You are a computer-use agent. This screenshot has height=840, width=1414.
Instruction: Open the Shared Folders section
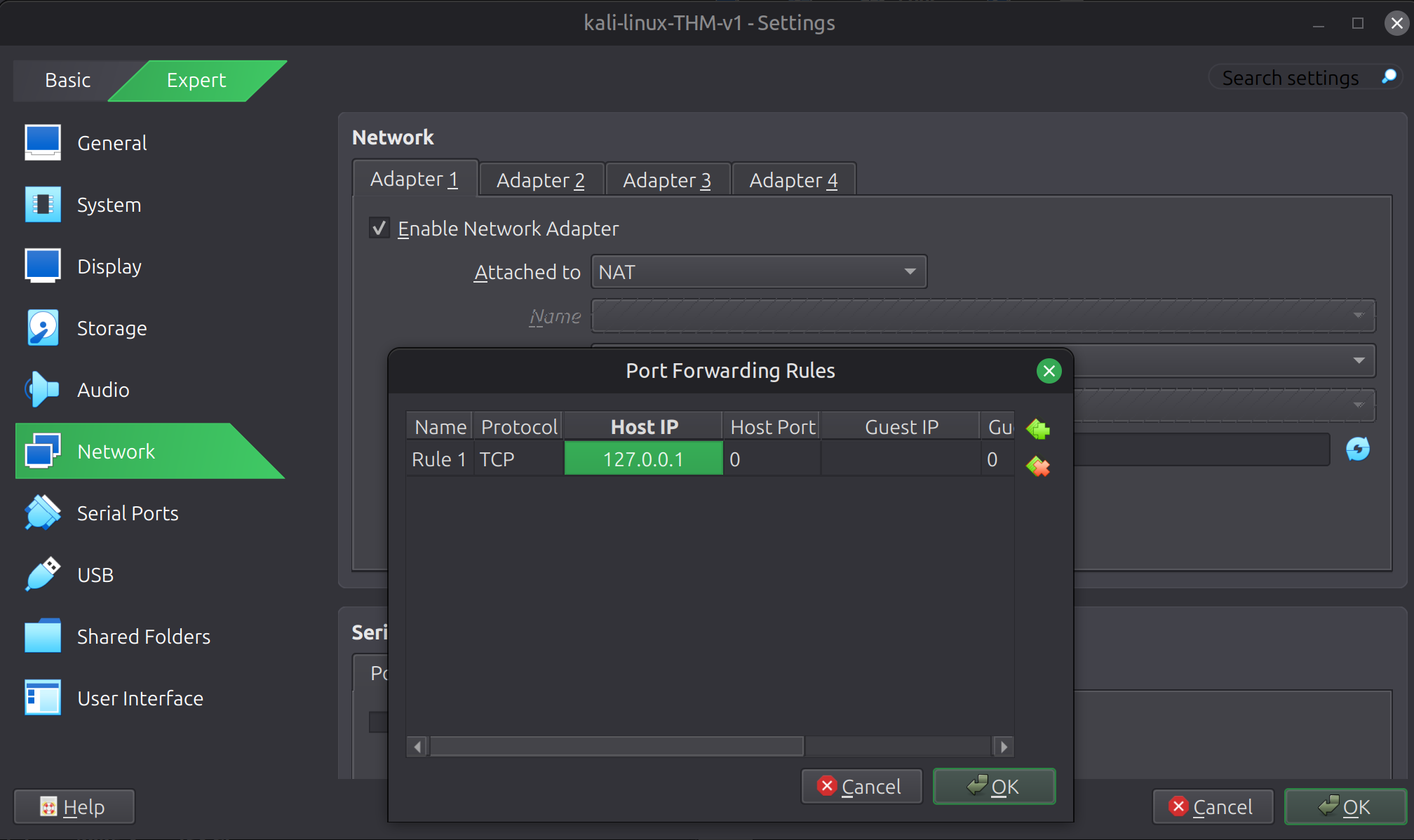click(143, 637)
